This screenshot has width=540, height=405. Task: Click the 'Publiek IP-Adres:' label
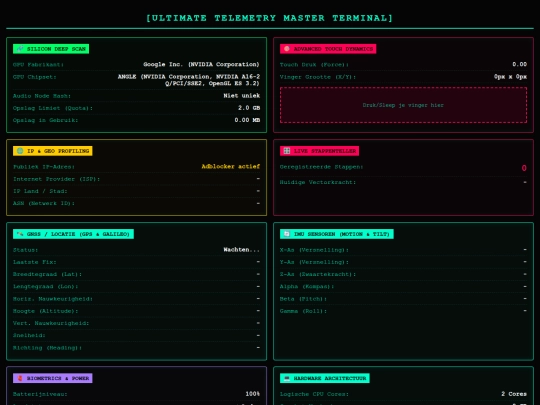point(44,167)
